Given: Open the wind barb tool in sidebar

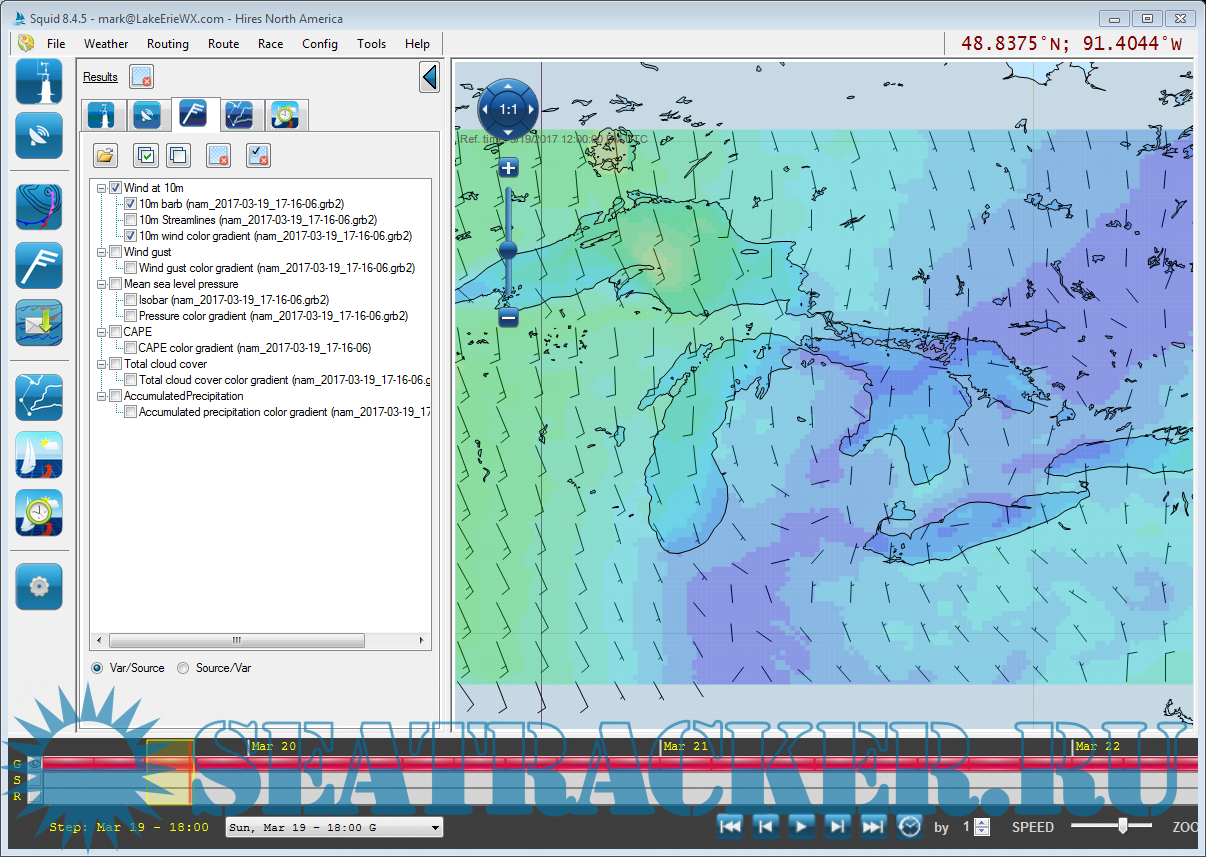Looking at the screenshot, I should pos(39,265).
